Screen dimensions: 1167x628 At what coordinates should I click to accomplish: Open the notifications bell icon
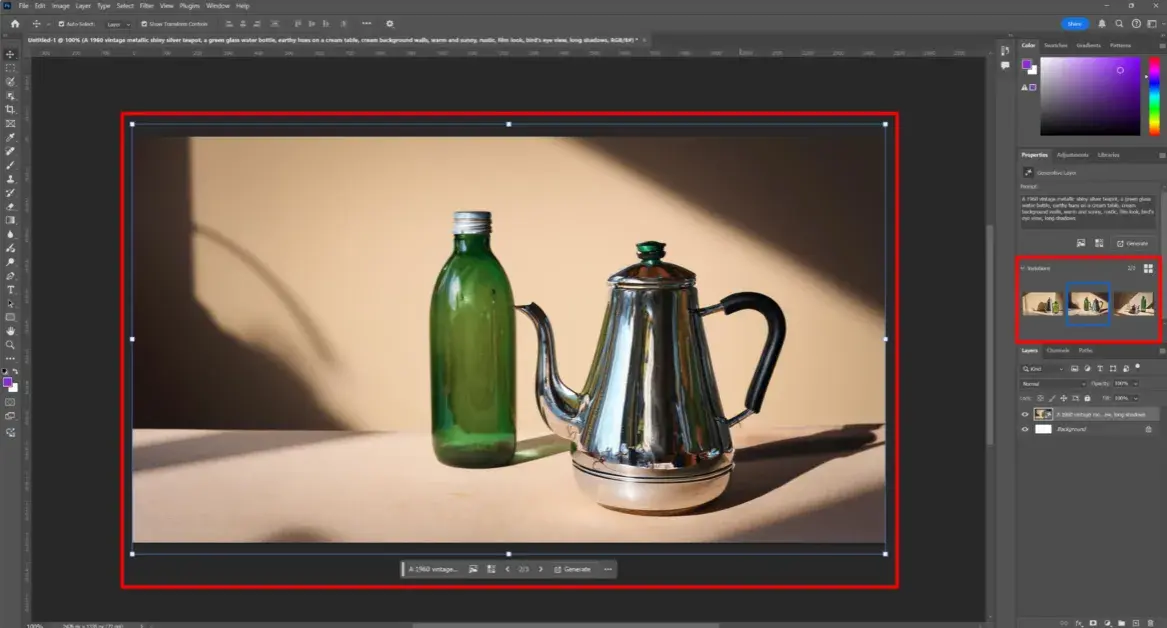tap(1102, 24)
